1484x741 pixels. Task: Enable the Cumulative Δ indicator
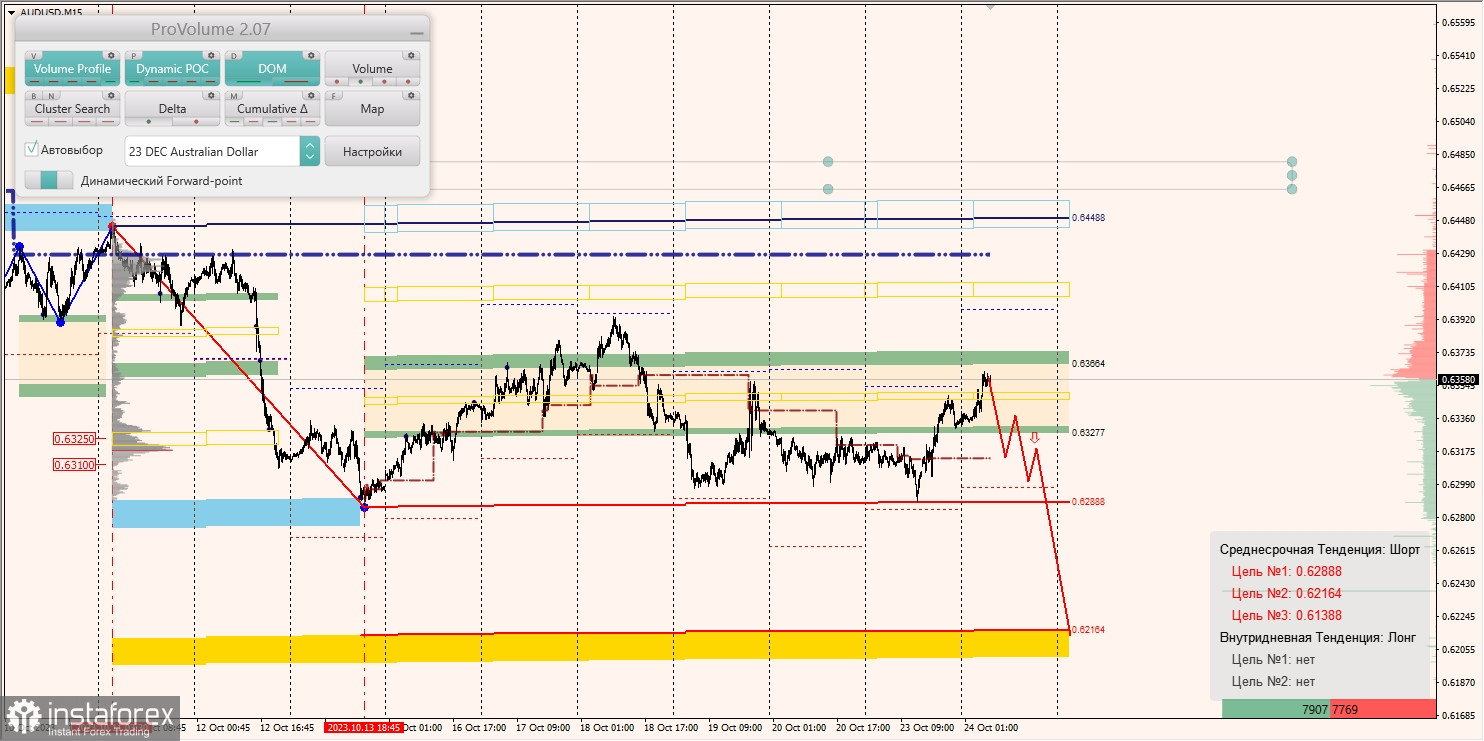273,109
